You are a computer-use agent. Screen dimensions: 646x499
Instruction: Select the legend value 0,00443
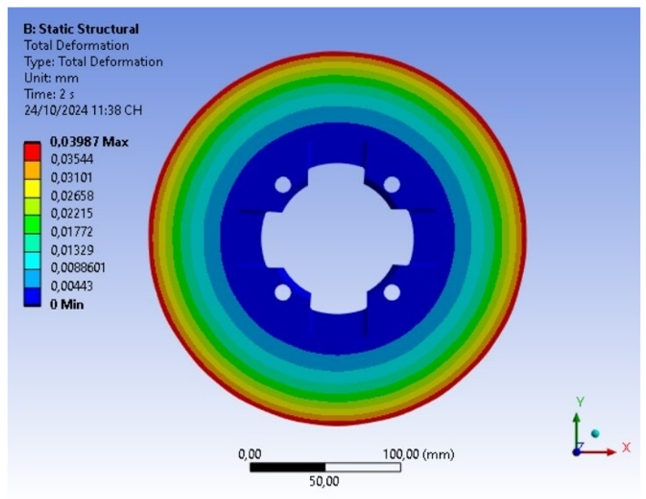click(x=72, y=286)
